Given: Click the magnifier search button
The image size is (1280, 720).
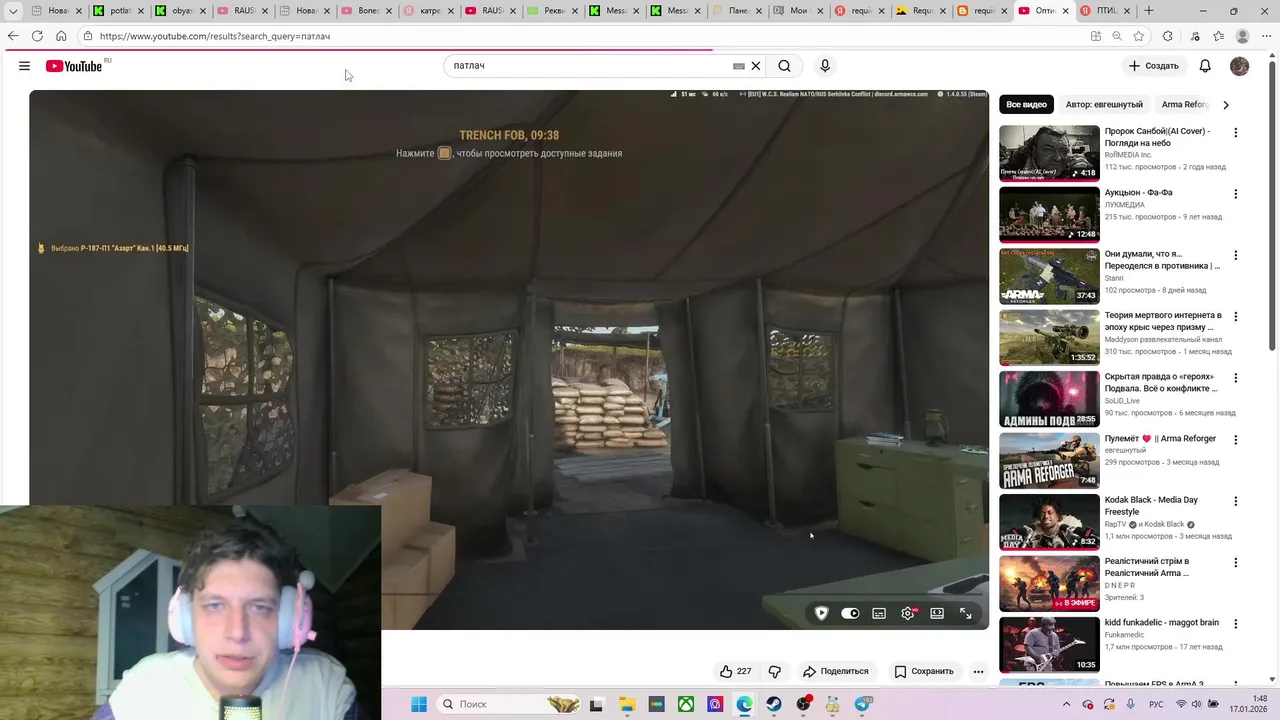Looking at the screenshot, I should click(x=785, y=66).
